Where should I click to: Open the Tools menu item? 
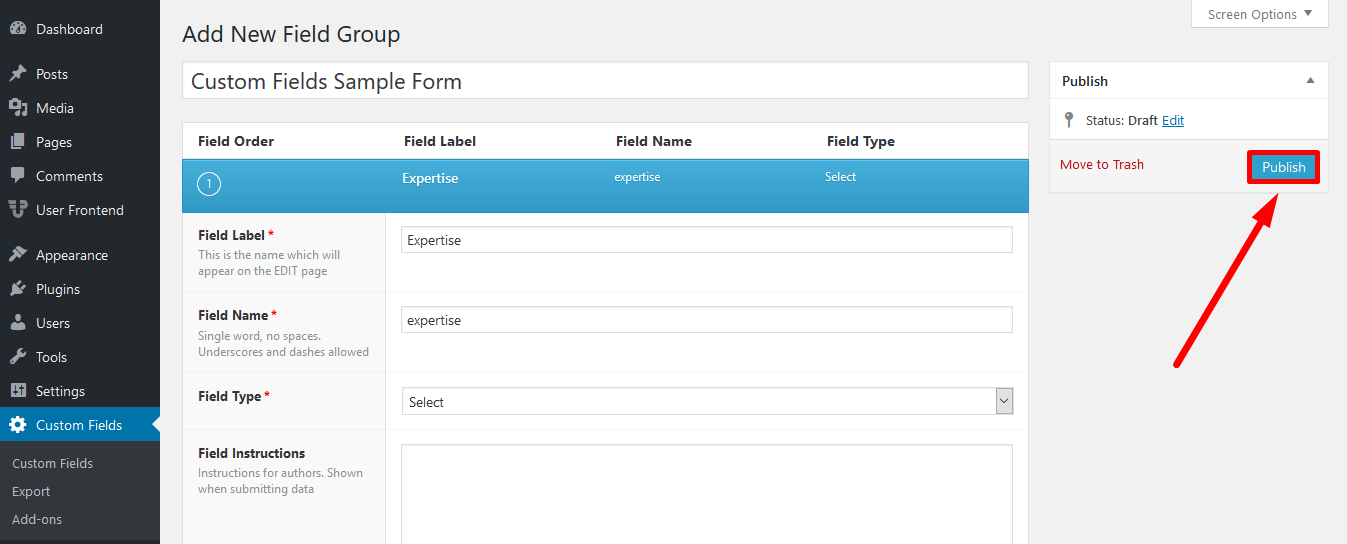(x=51, y=357)
